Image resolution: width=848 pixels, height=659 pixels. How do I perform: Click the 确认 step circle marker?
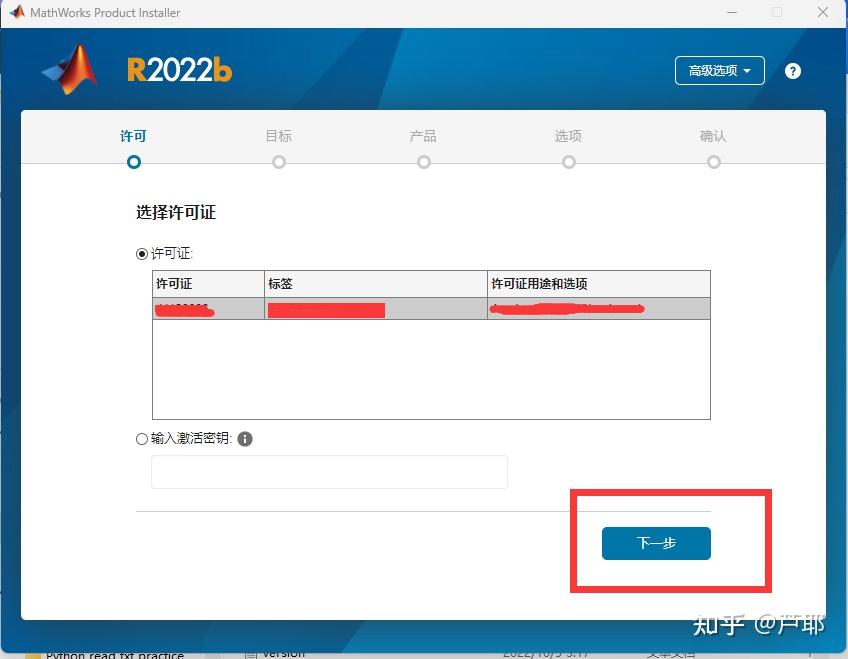click(x=713, y=162)
